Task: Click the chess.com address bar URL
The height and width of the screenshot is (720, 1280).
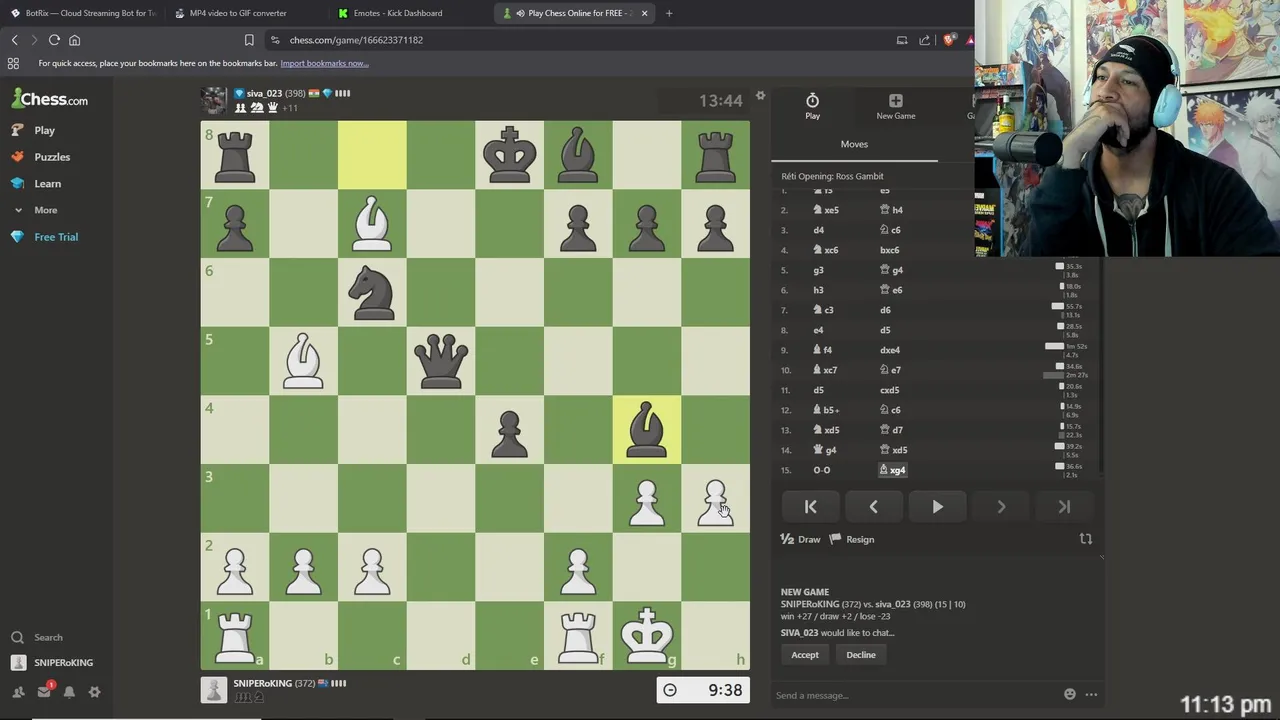Action: tap(356, 40)
